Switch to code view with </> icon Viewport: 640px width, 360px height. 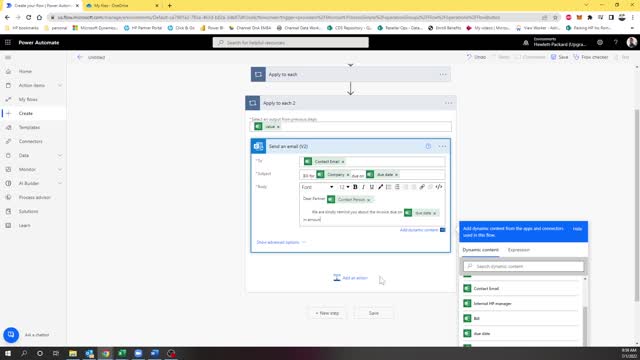coord(439,187)
